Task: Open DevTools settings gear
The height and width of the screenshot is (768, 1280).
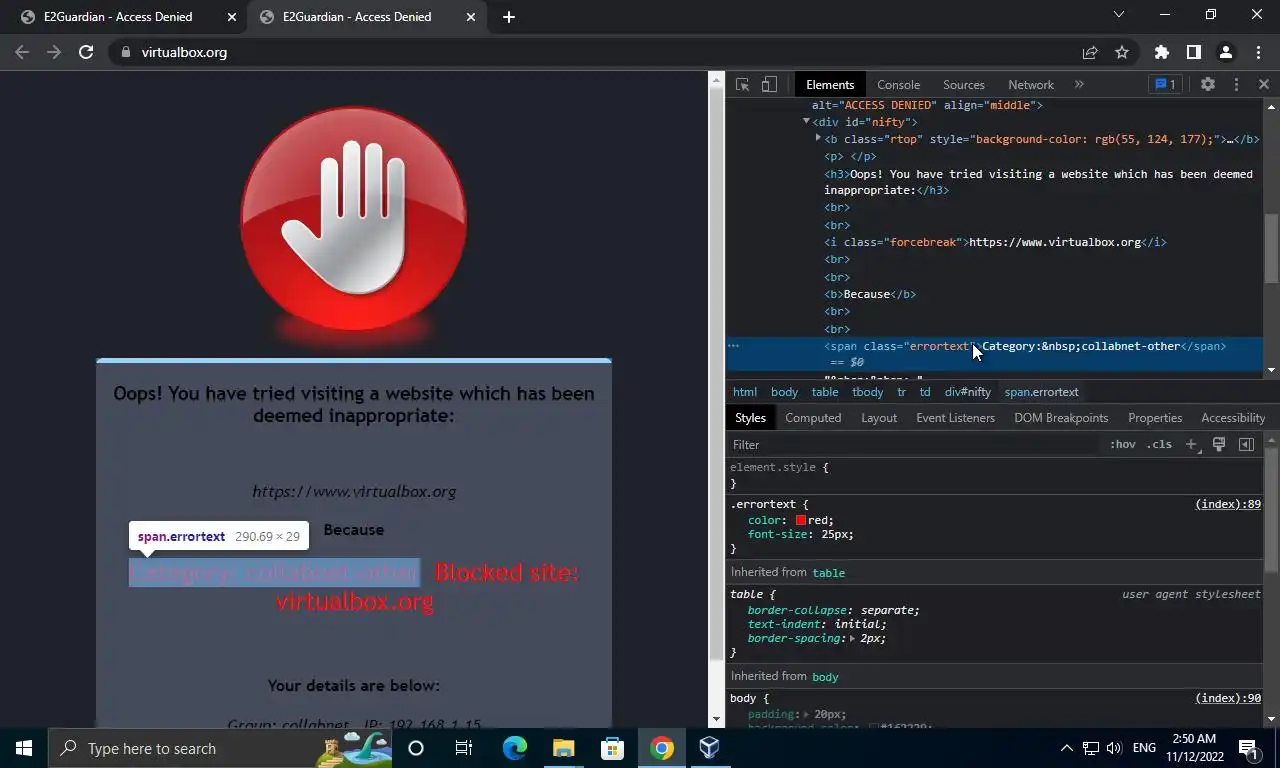Action: (x=1208, y=85)
